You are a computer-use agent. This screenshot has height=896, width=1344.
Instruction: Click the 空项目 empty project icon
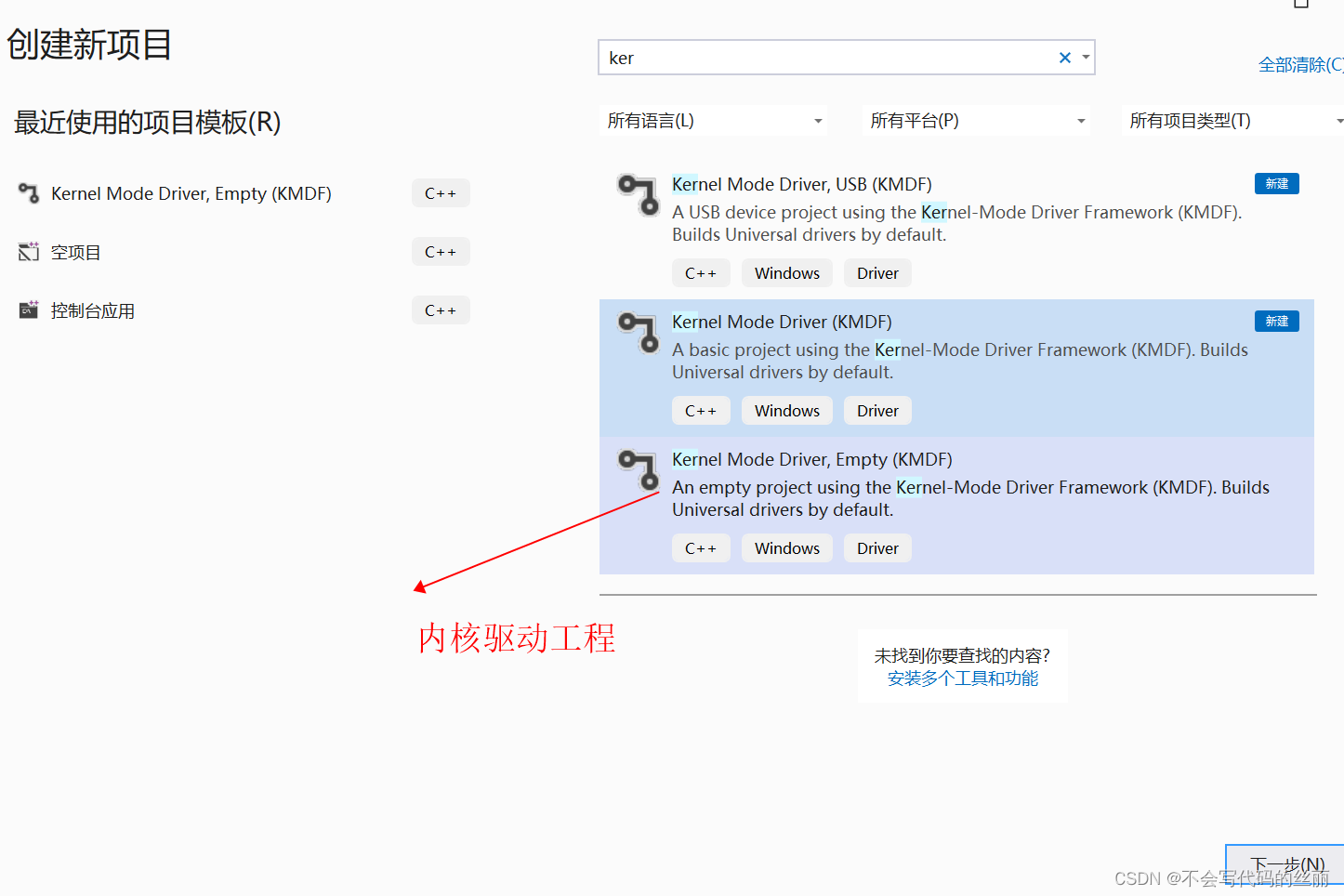point(29,252)
